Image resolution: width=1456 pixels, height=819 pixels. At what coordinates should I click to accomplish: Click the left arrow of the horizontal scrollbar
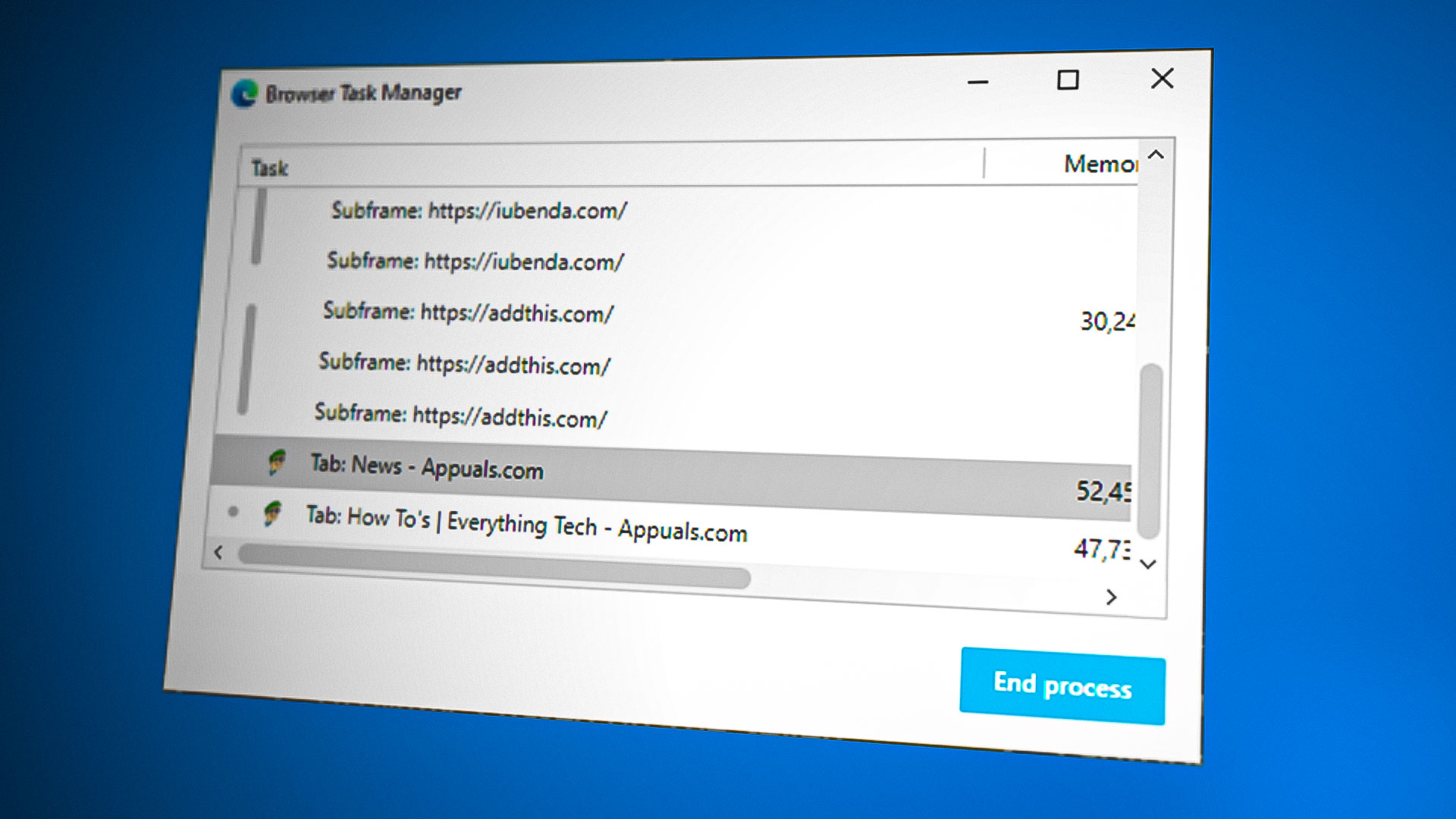218,553
